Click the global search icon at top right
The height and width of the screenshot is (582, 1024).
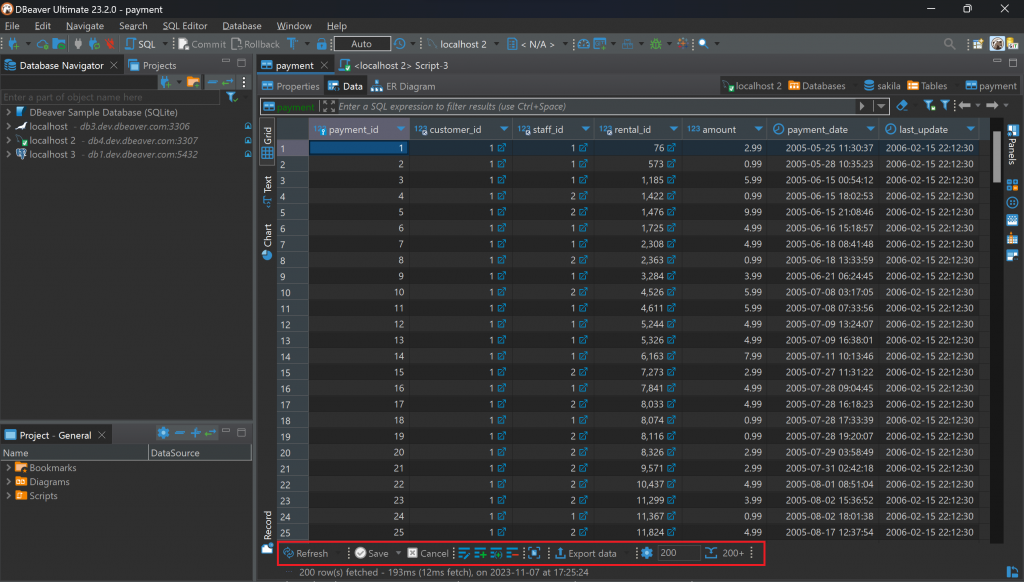pos(949,44)
